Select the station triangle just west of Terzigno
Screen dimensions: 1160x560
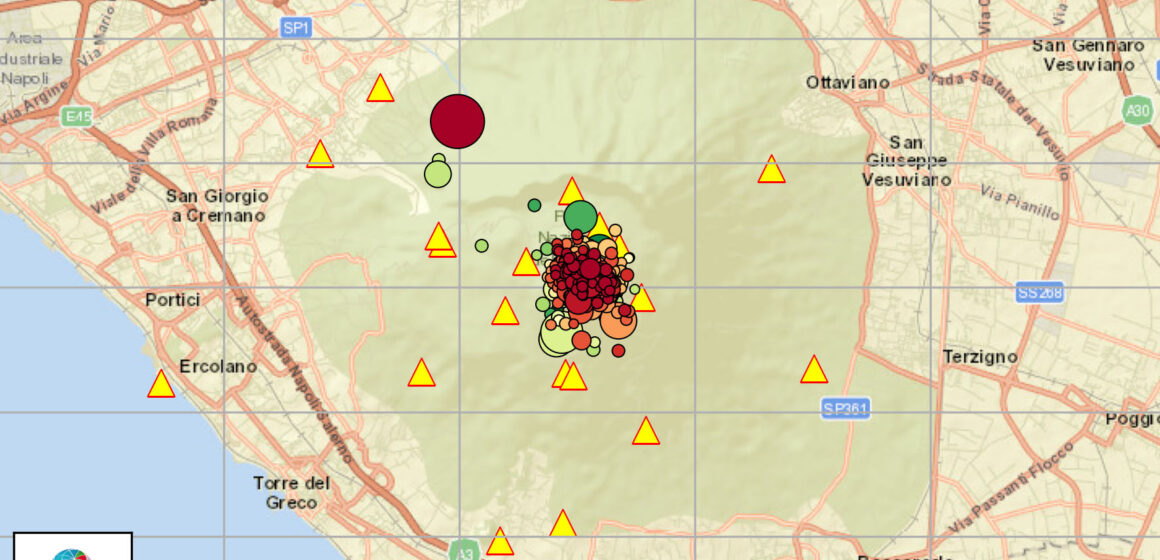point(814,369)
